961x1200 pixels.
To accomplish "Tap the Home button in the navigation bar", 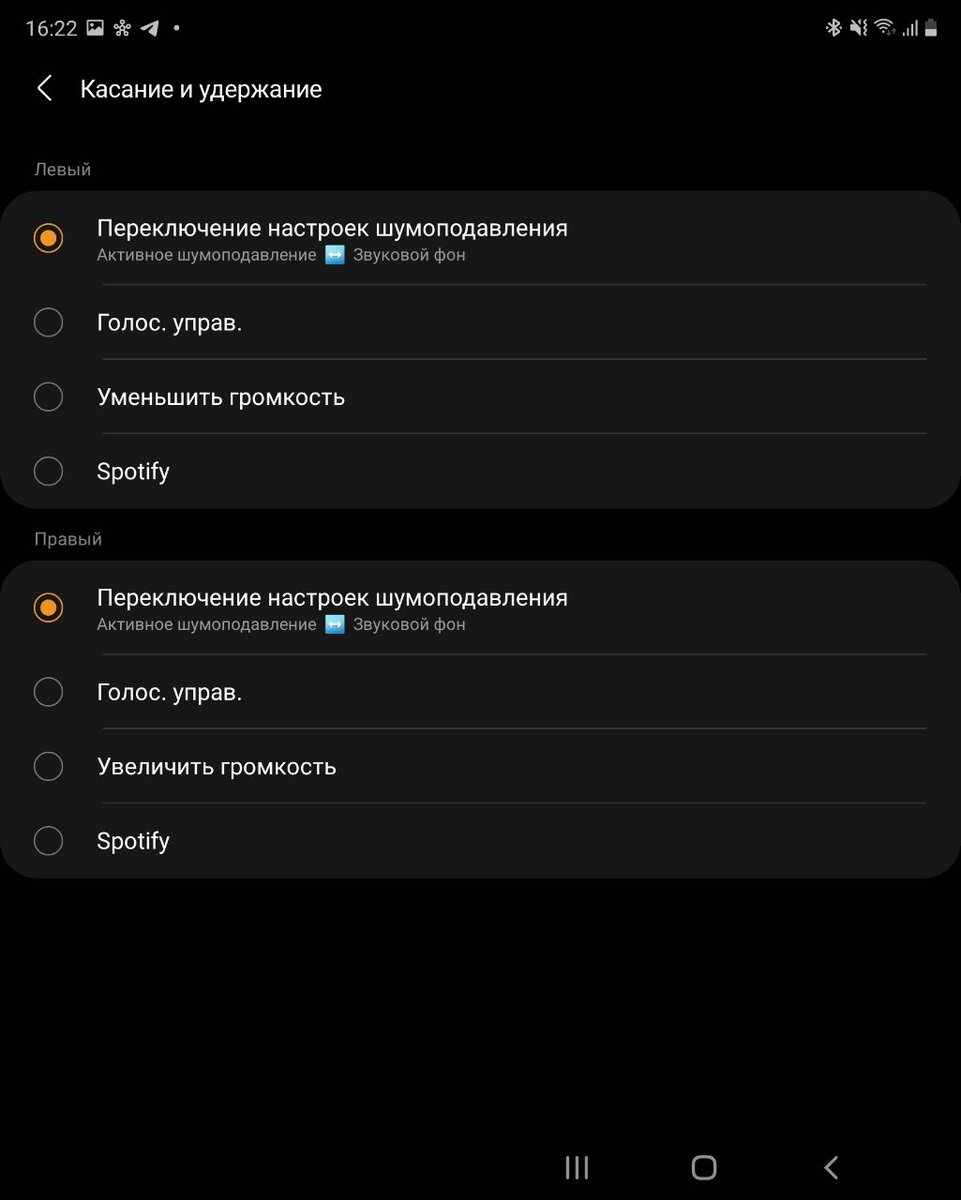I will pos(703,1167).
